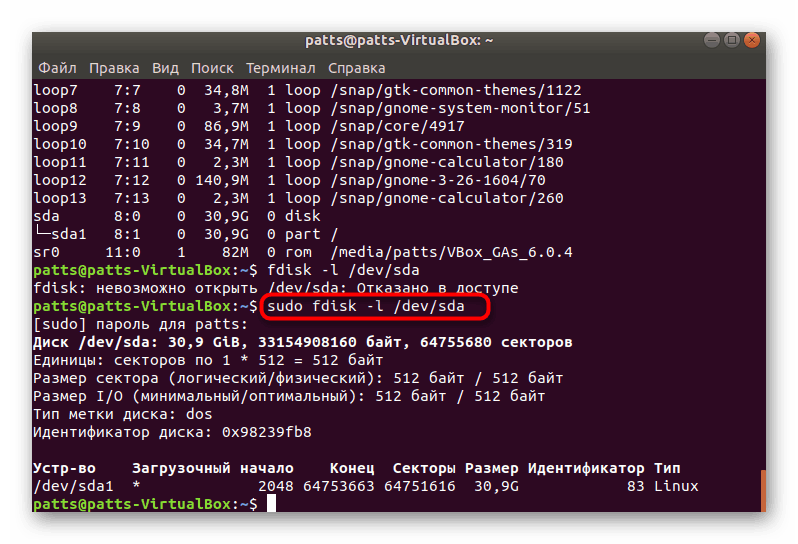Maximize the terminal window
This screenshot has height=544, width=798.
pos(732,40)
